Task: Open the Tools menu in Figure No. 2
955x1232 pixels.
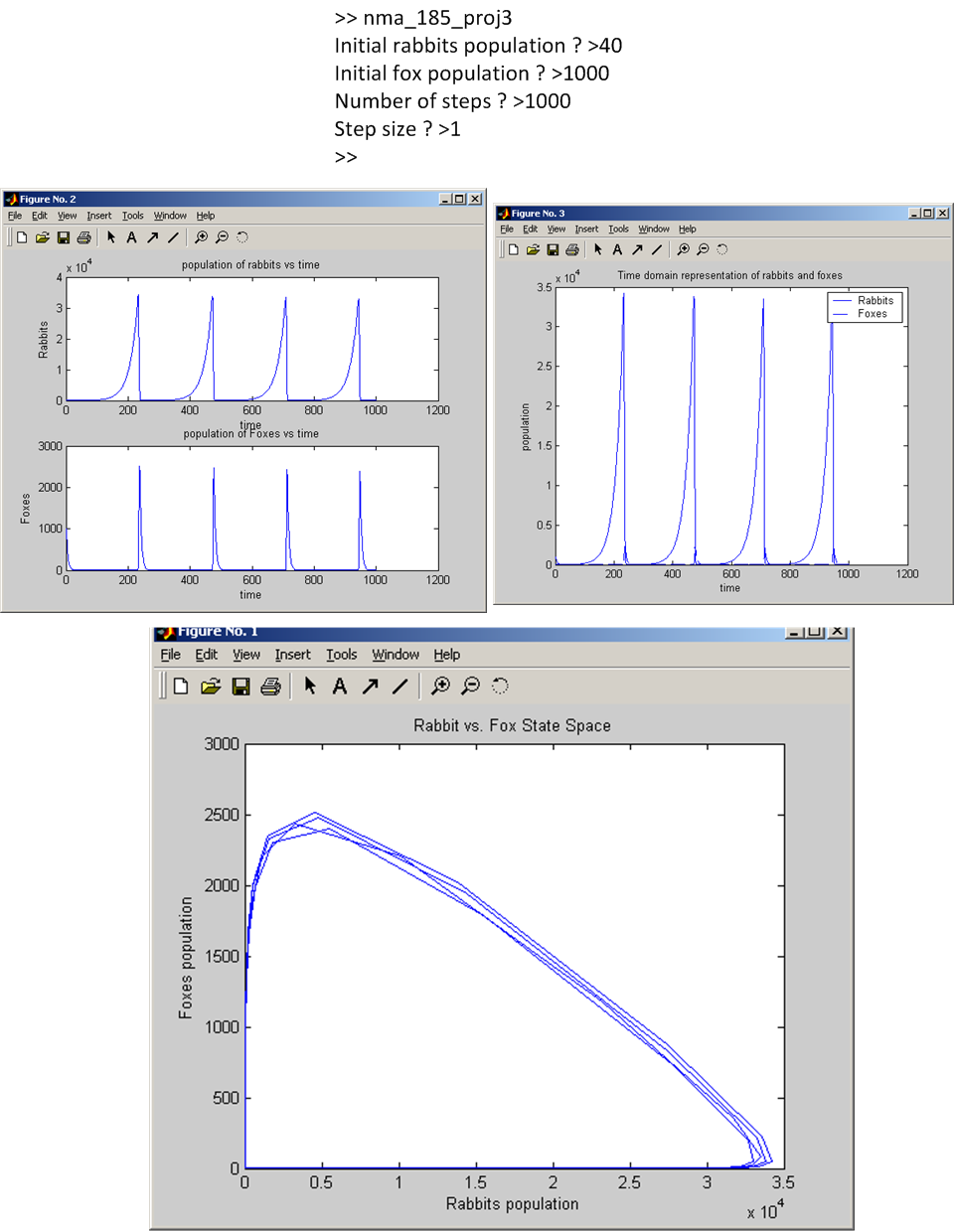Action: point(132,216)
